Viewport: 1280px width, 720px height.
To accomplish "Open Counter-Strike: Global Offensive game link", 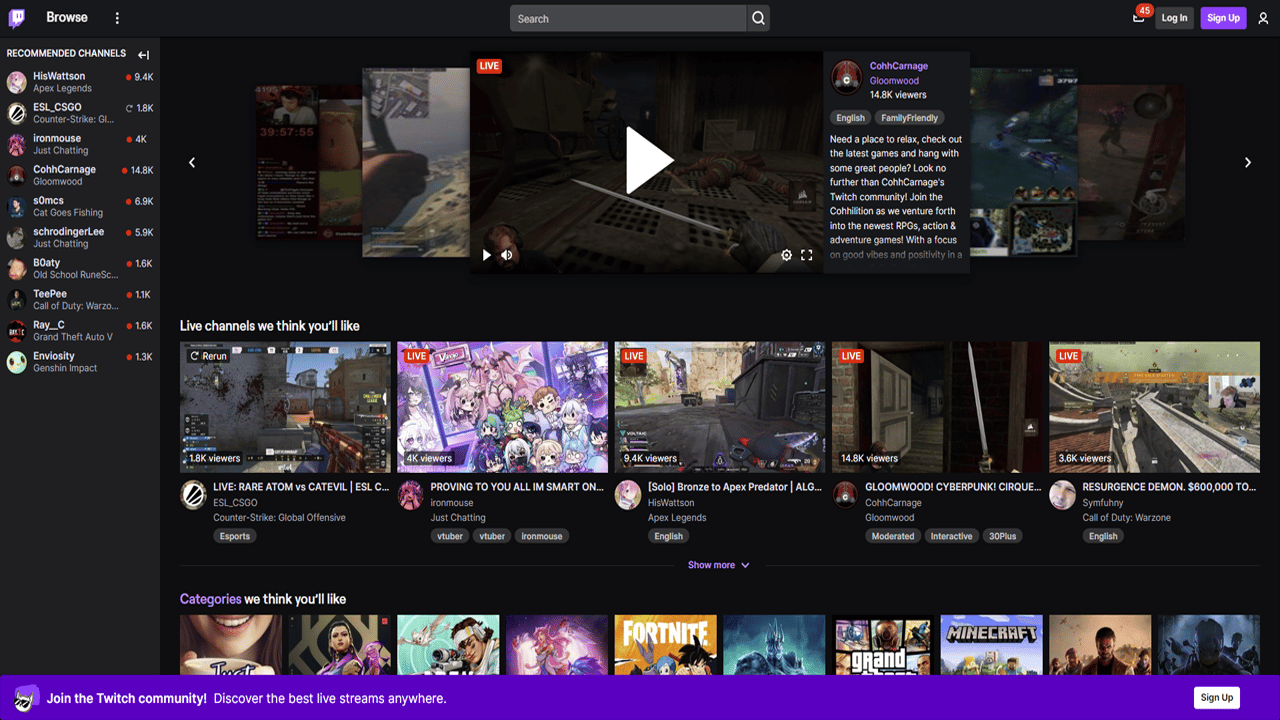I will [279, 518].
